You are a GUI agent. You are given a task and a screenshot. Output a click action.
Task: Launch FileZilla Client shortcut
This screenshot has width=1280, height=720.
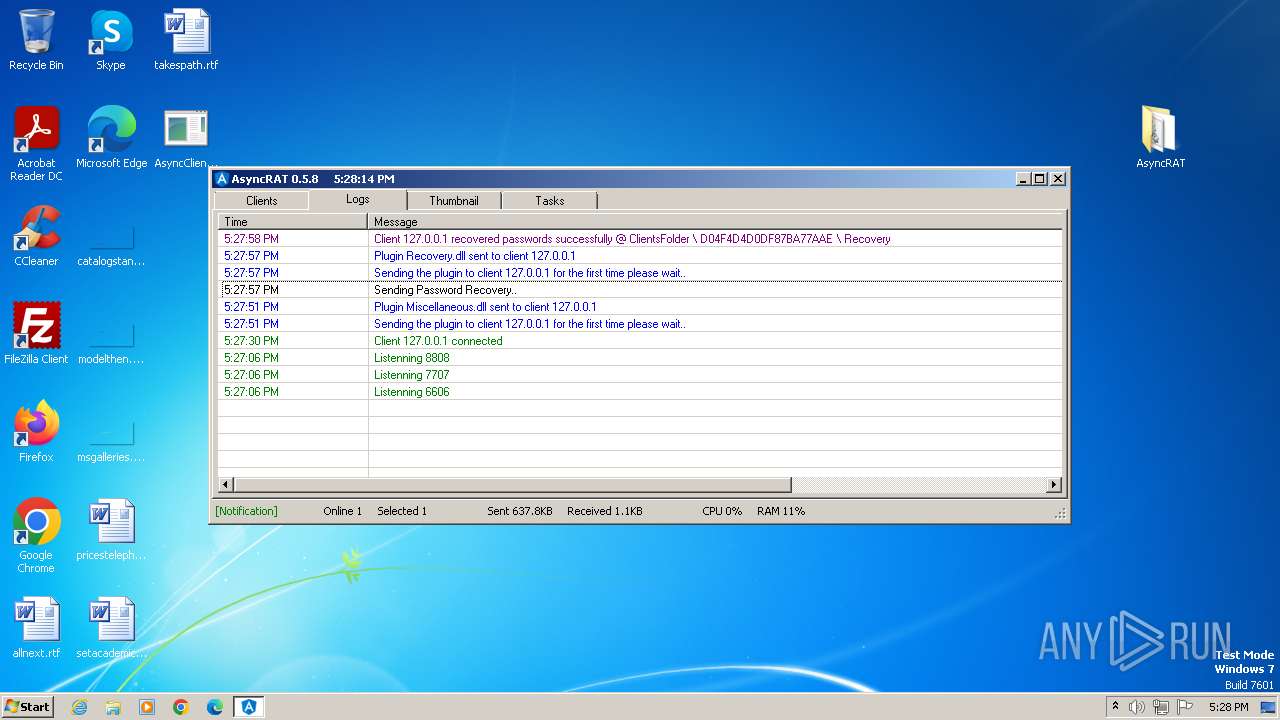[x=36, y=334]
